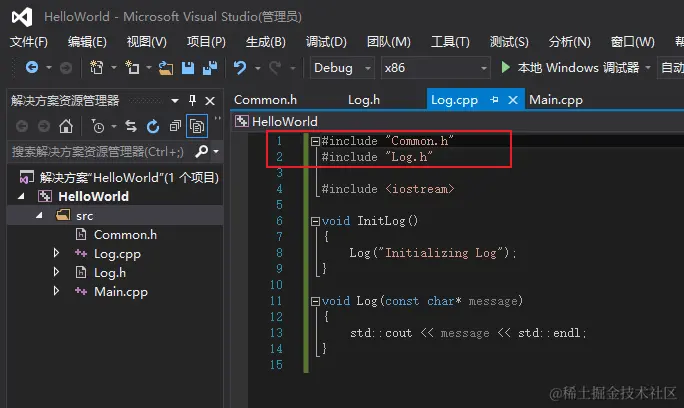The width and height of the screenshot is (684, 408).
Task: Switch to the Main.cpp editor tab
Action: pyautogui.click(x=556, y=100)
